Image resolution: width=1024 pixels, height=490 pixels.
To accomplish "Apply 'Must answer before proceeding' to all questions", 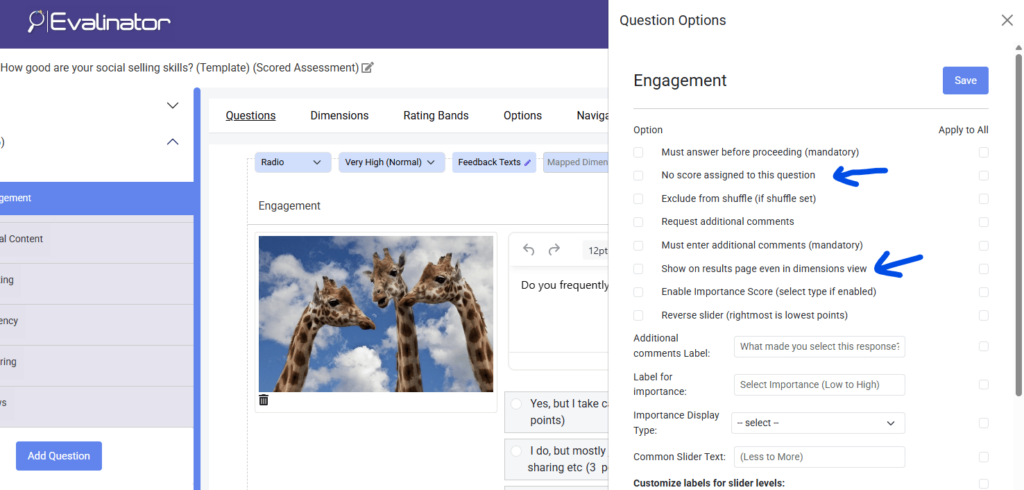I will (984, 152).
